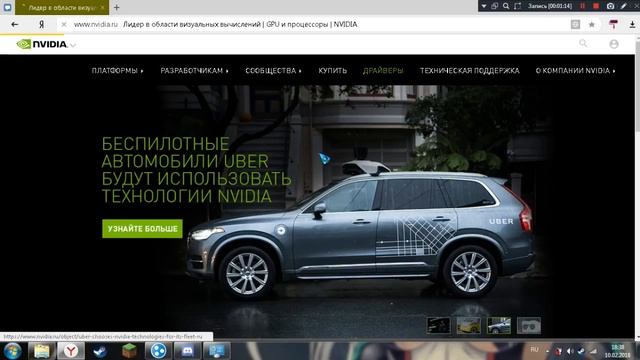This screenshot has width=640, height=360.
Task: Open the ДРАЙВЕРЫ menu item
Action: [x=383, y=71]
